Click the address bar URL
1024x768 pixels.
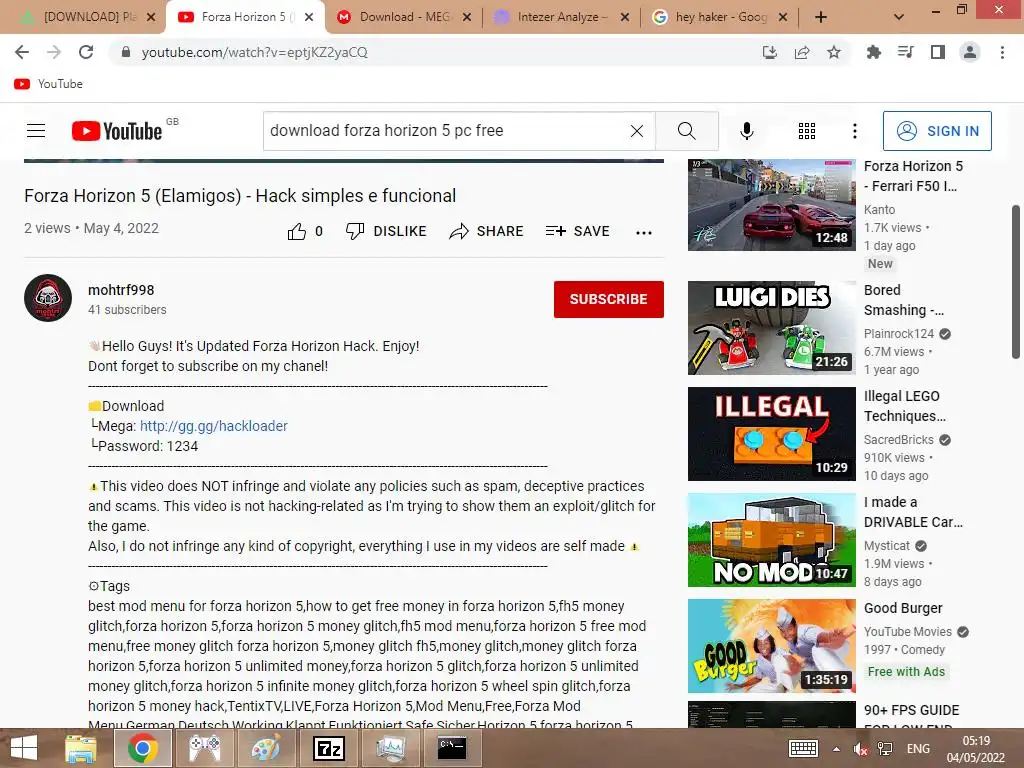254,52
